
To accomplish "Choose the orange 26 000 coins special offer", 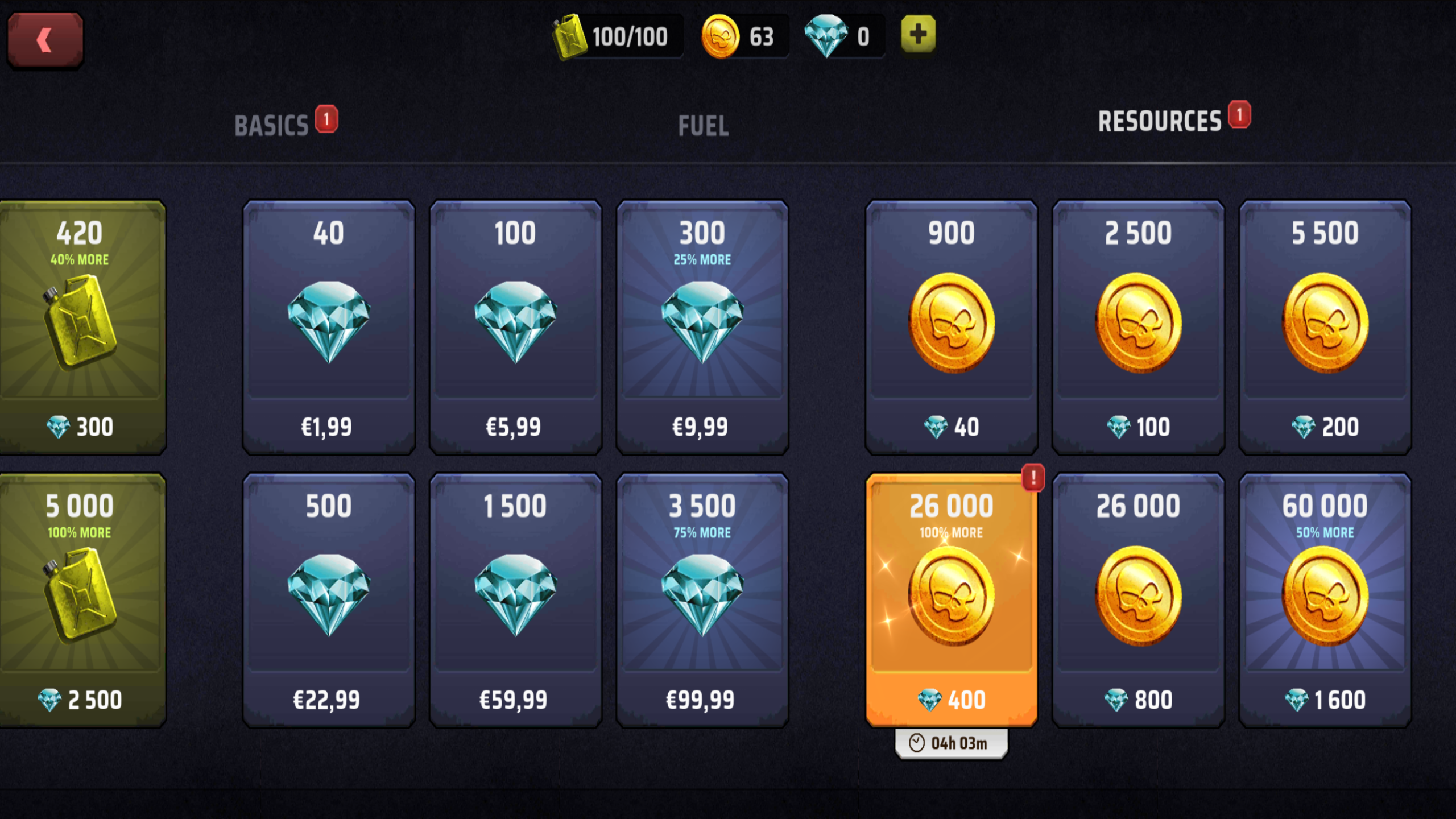I will coord(952,601).
